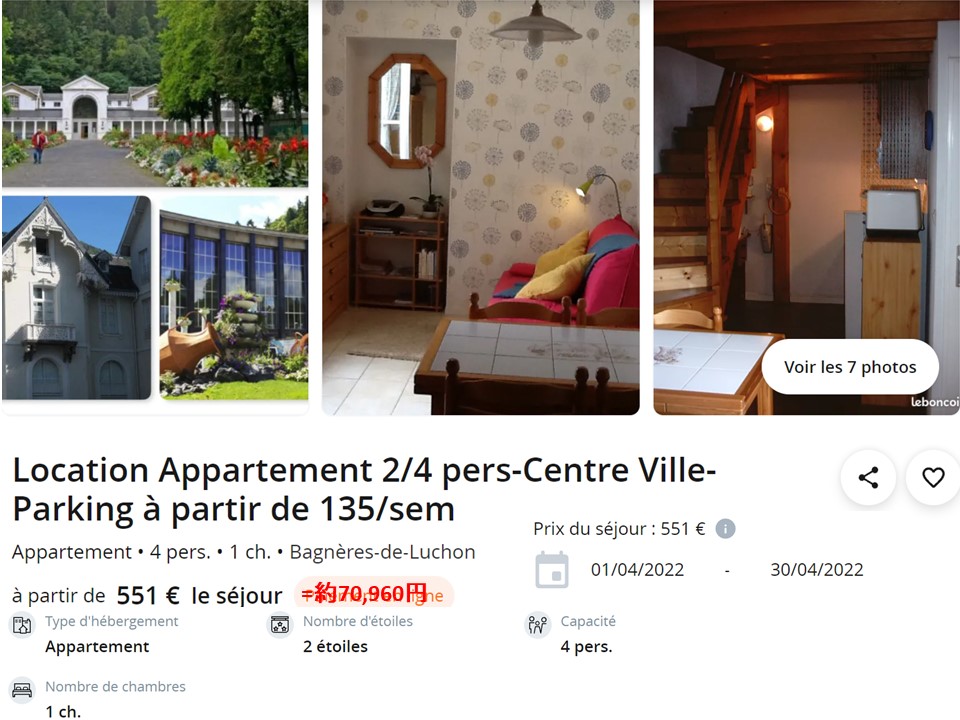Save listing with the heart icon
This screenshot has height=720, width=960.
933,478
